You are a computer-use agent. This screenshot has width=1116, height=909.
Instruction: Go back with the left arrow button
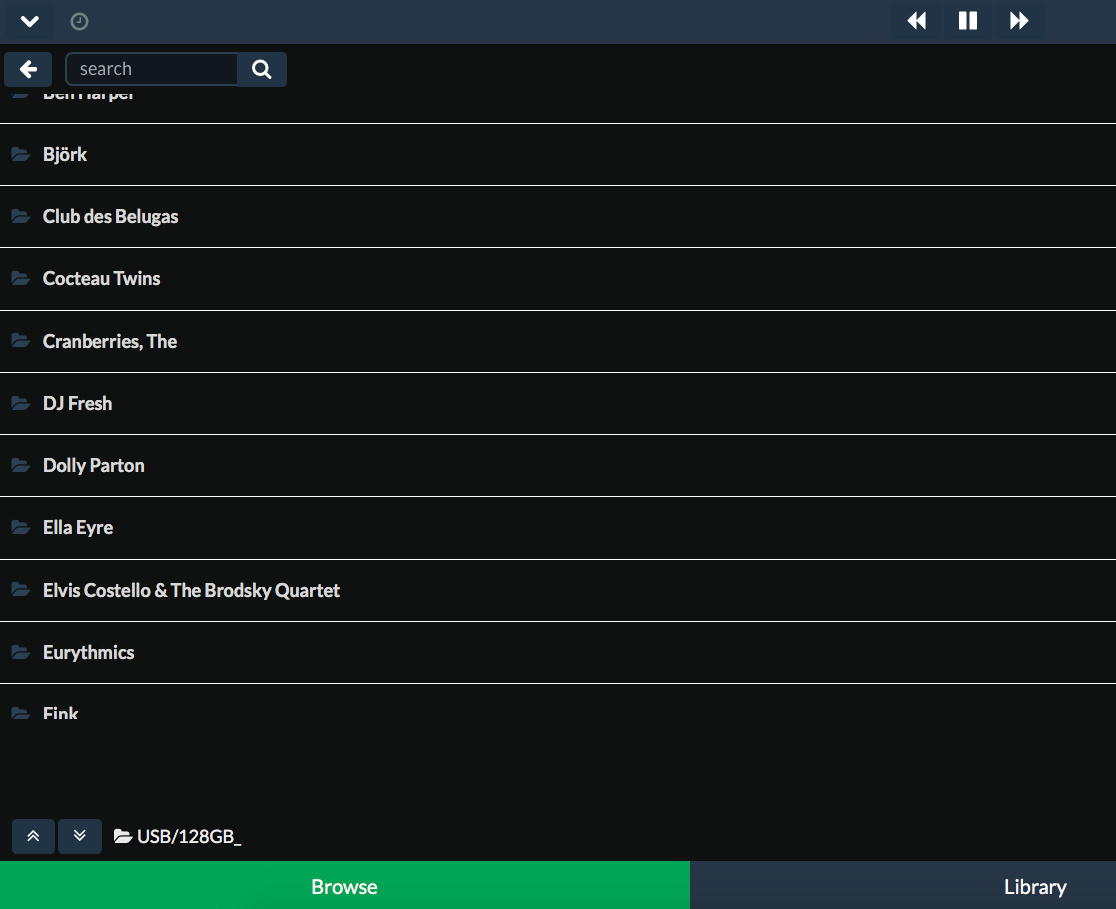[x=28, y=69]
